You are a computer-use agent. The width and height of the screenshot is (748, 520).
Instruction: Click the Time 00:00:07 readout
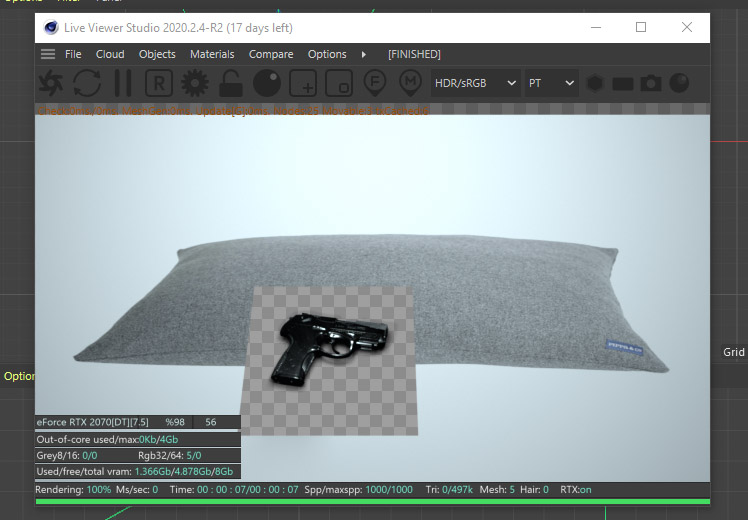tap(234, 489)
